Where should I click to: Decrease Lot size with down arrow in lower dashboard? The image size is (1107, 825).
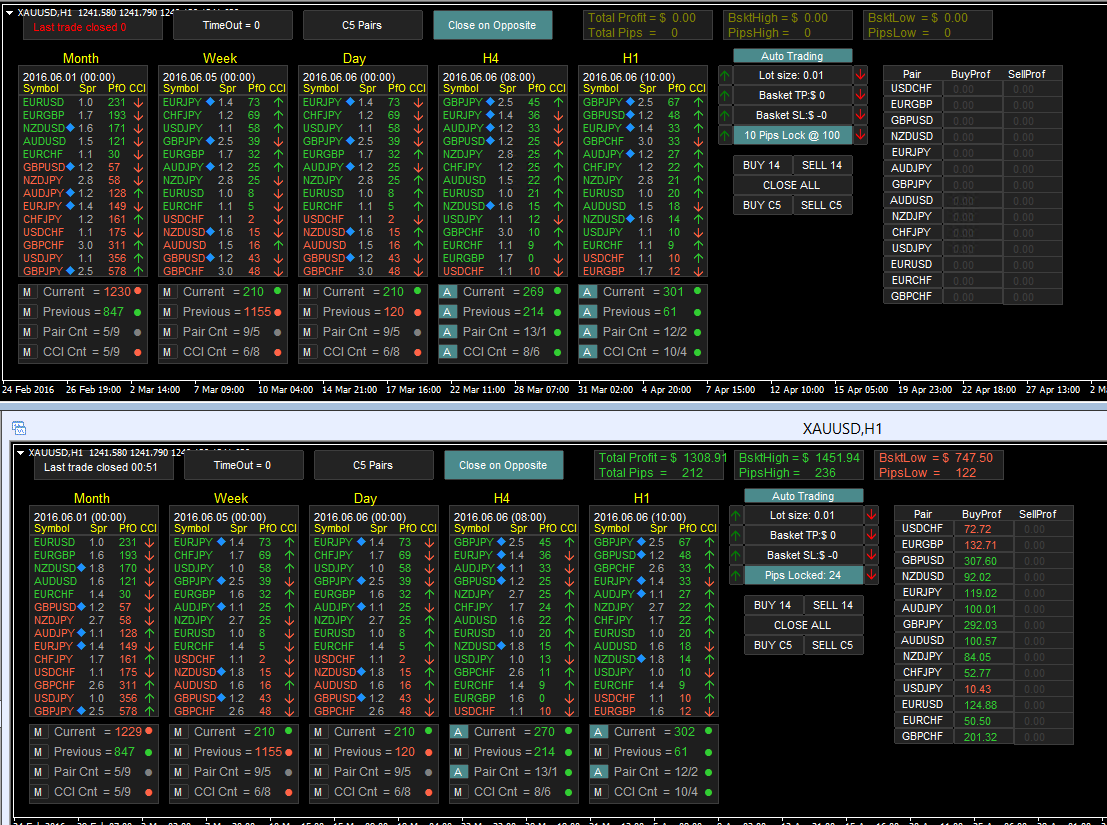[871, 515]
